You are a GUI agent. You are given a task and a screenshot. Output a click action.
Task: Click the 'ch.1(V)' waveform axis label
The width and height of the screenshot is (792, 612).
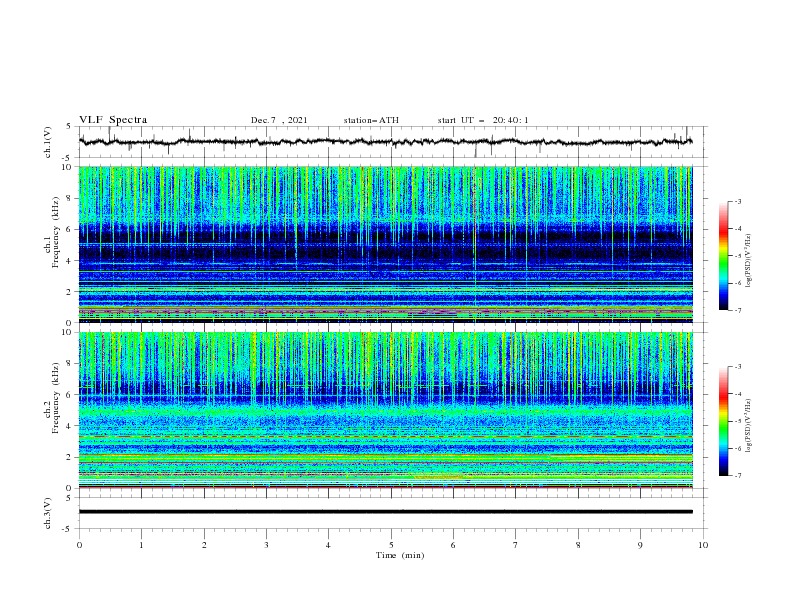48,142
